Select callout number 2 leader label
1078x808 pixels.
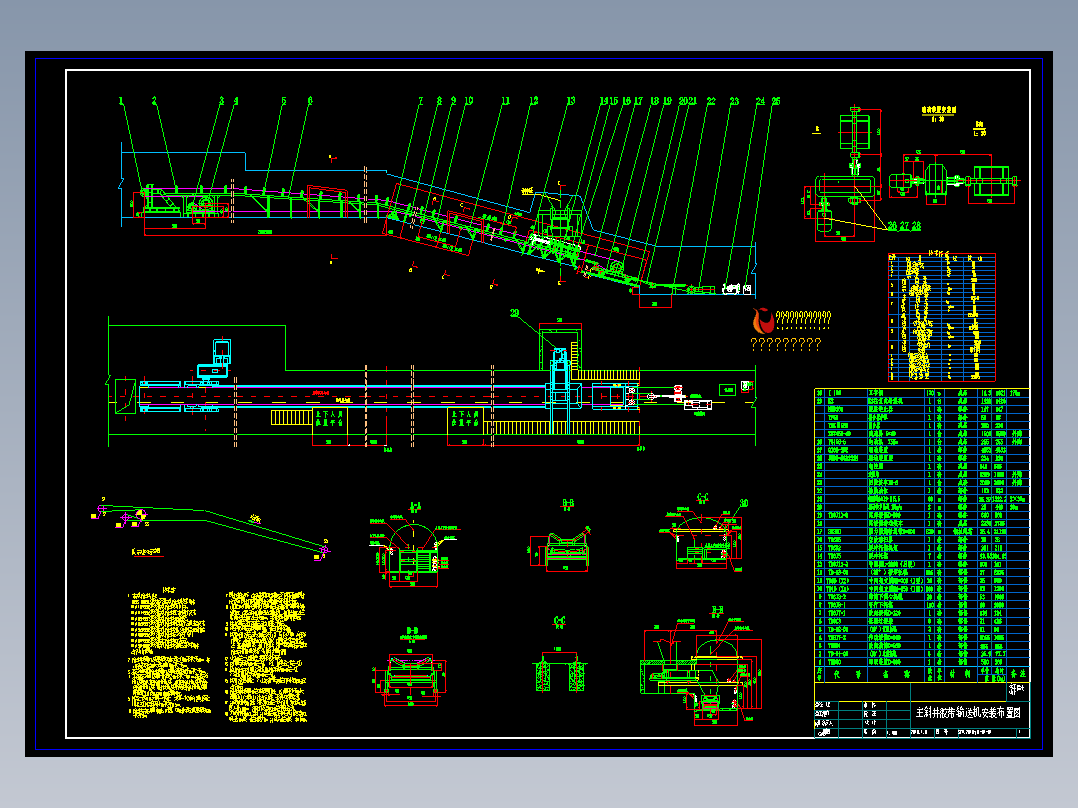click(x=154, y=101)
